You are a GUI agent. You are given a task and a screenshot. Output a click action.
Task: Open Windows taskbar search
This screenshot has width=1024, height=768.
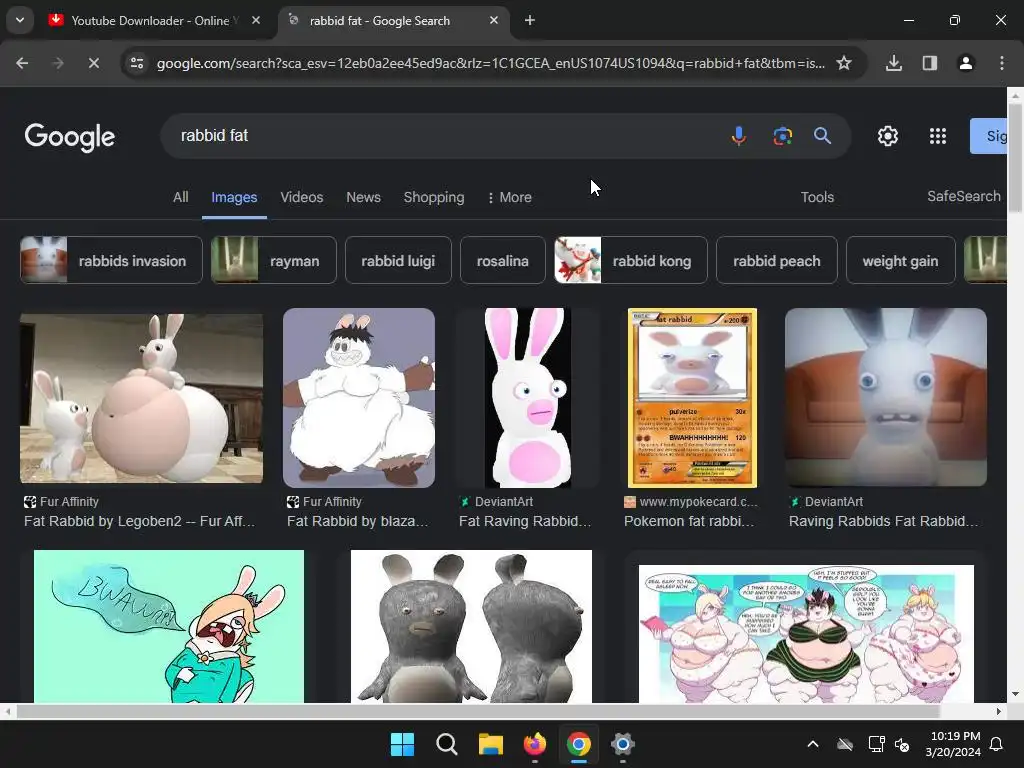tap(447, 744)
